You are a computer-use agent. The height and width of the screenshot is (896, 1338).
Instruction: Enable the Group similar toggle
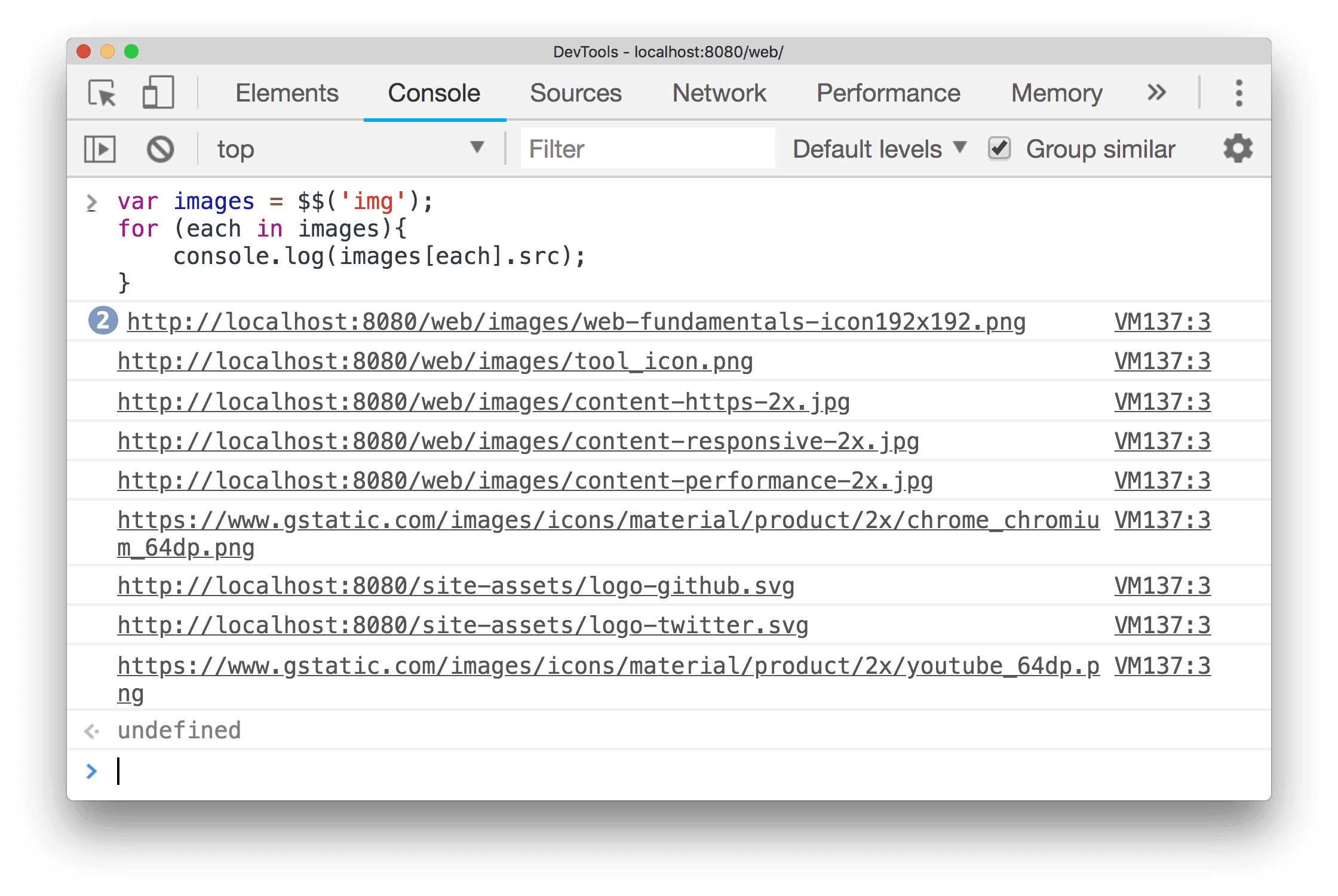[997, 150]
